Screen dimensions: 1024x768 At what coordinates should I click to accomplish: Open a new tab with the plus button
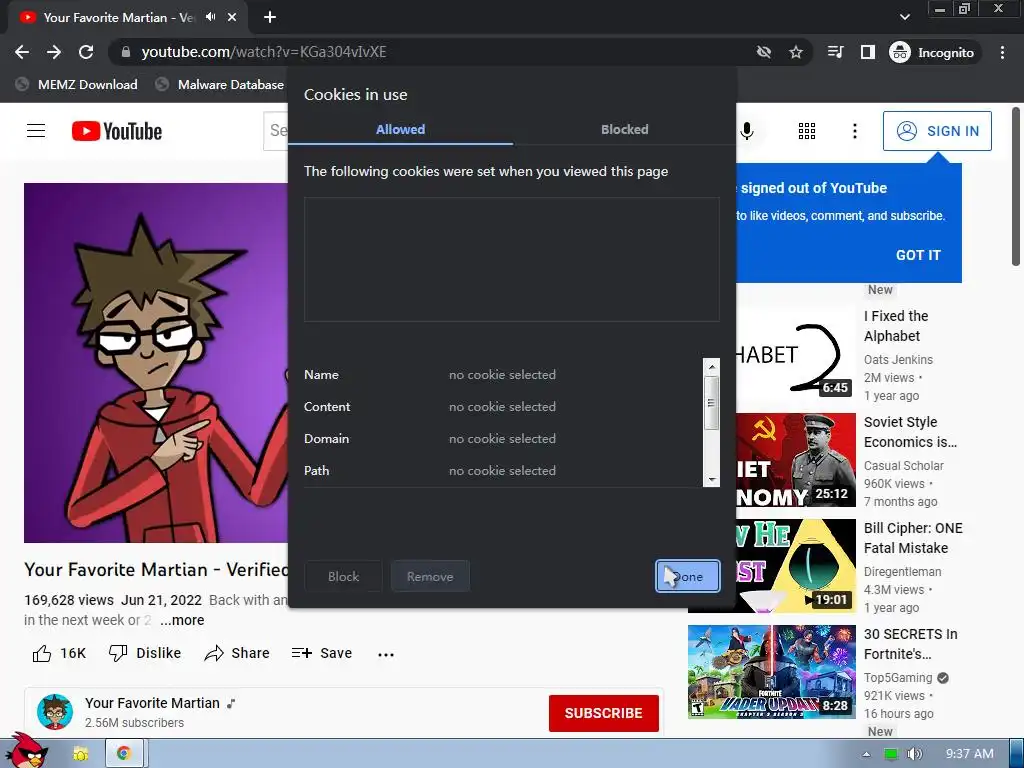[x=270, y=17]
